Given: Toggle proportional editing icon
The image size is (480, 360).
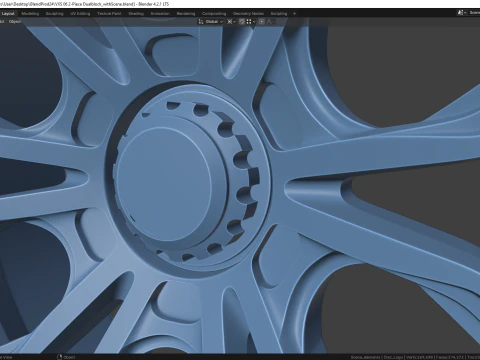Looking at the screenshot, I should point(262,22).
